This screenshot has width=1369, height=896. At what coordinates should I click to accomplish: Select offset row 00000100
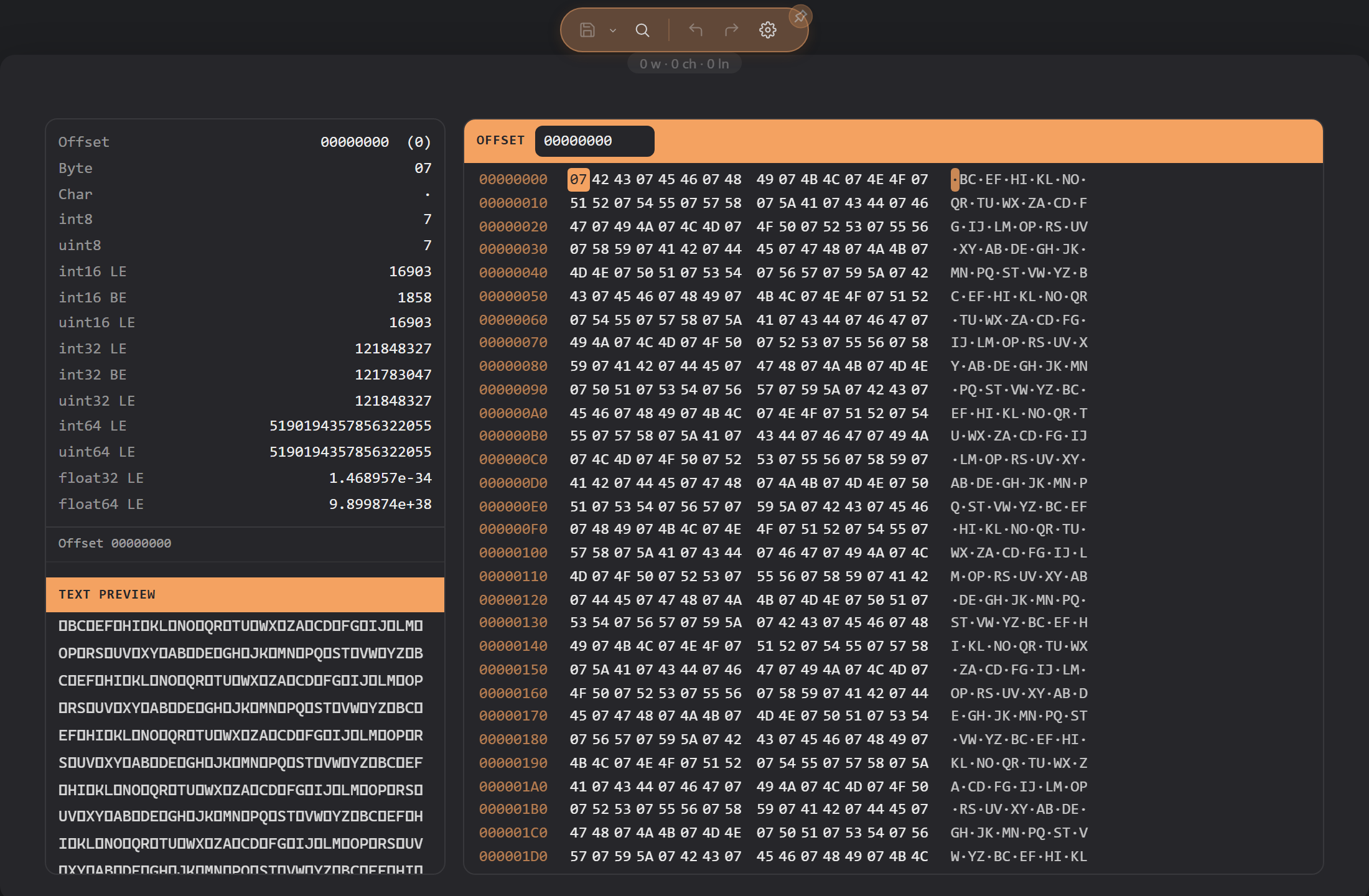513,553
